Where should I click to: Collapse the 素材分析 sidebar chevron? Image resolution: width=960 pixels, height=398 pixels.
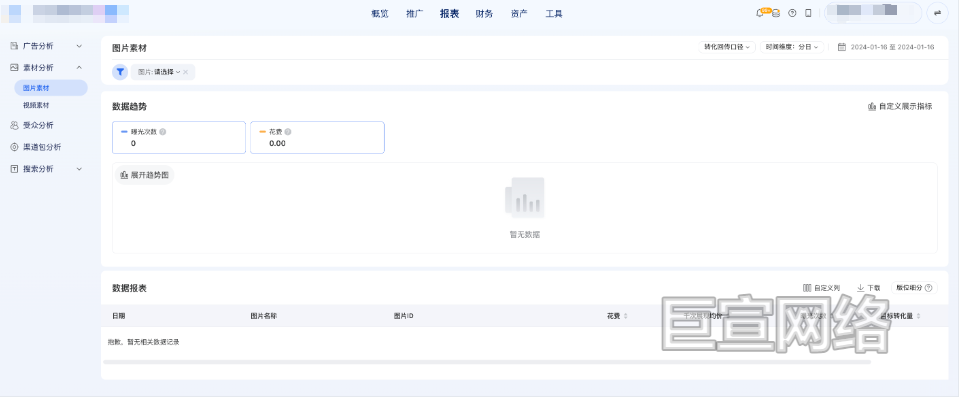tap(79, 67)
